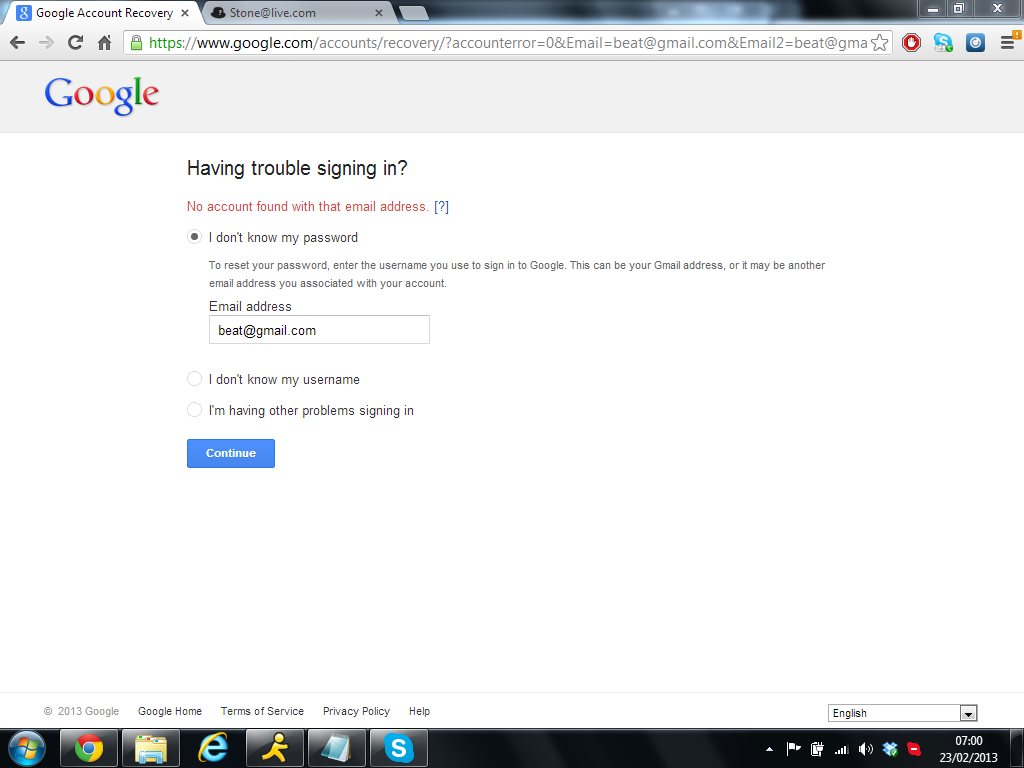Open a new browser tab

point(413,13)
